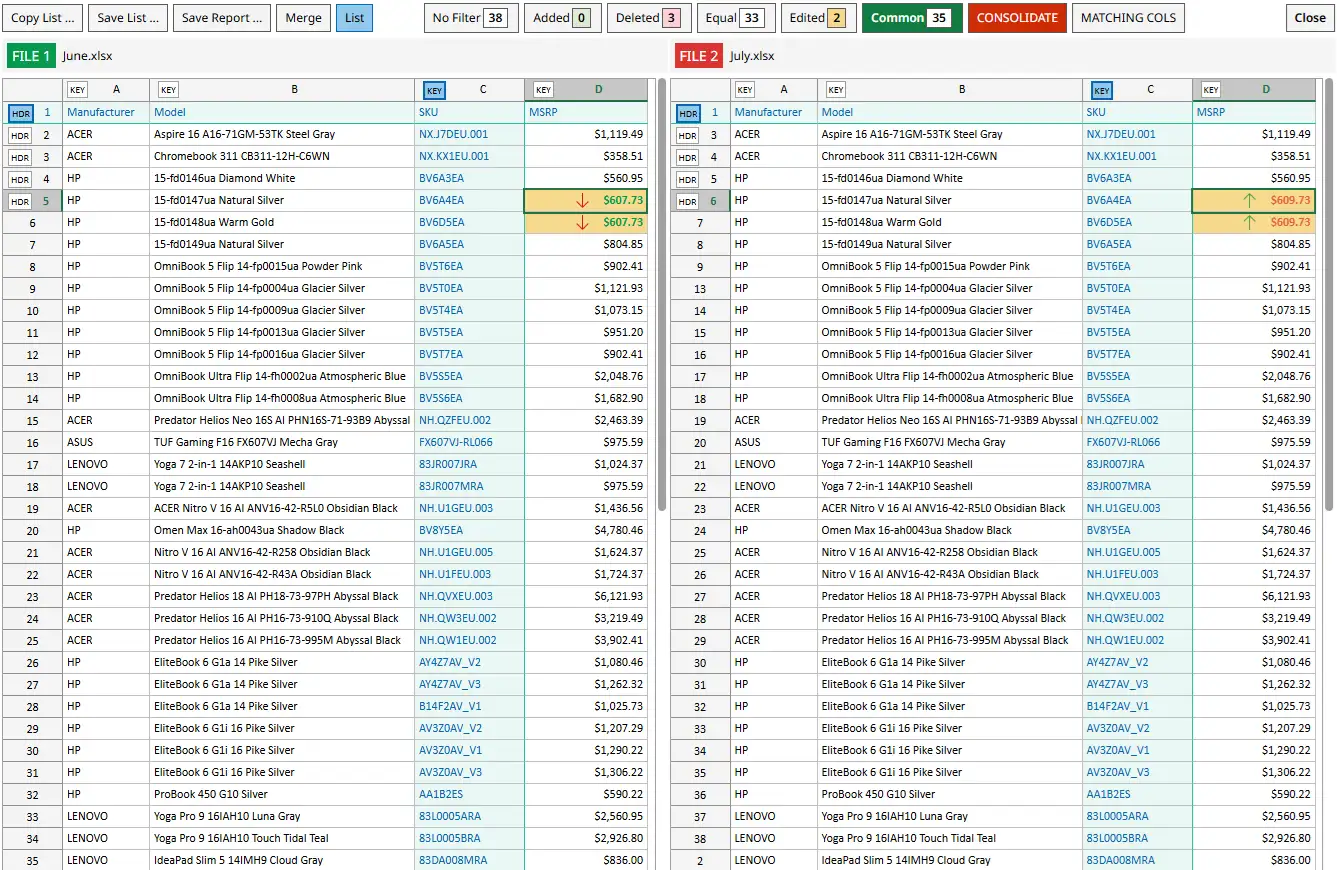Click HDR marker on File 2 row 1
The image size is (1337, 870).
[688, 113]
